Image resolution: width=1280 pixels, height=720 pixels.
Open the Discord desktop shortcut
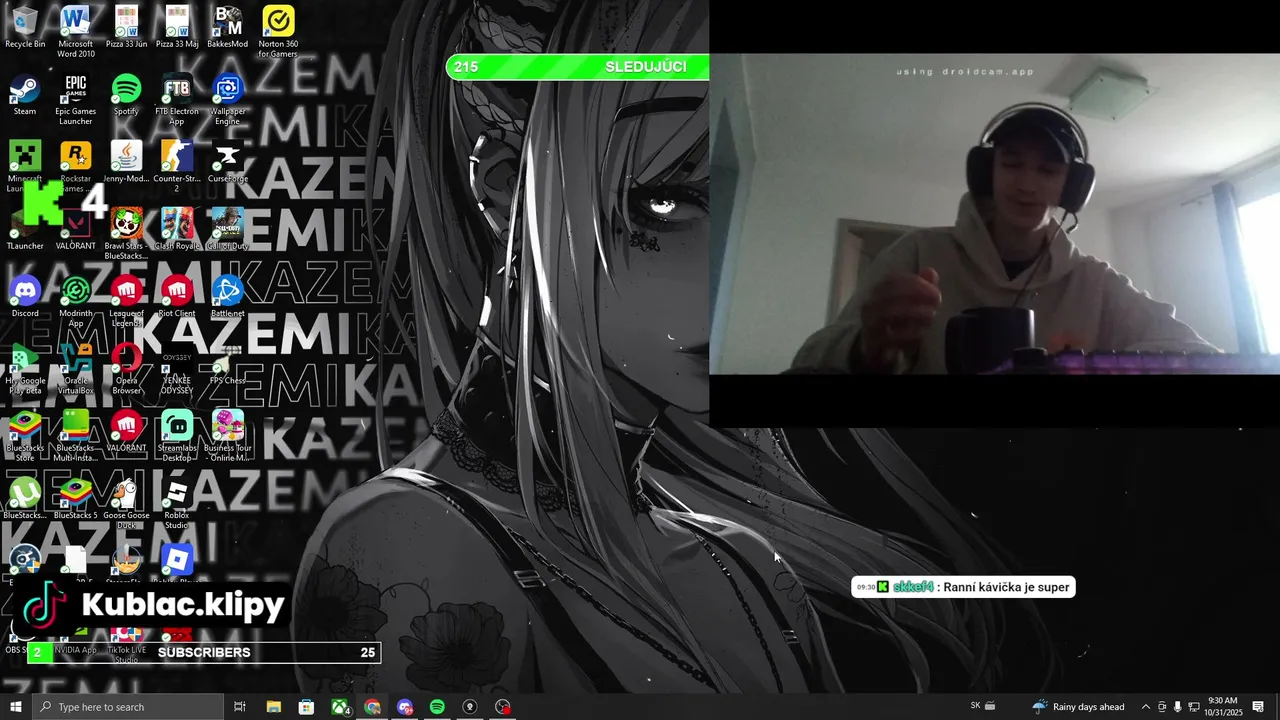tap(25, 296)
